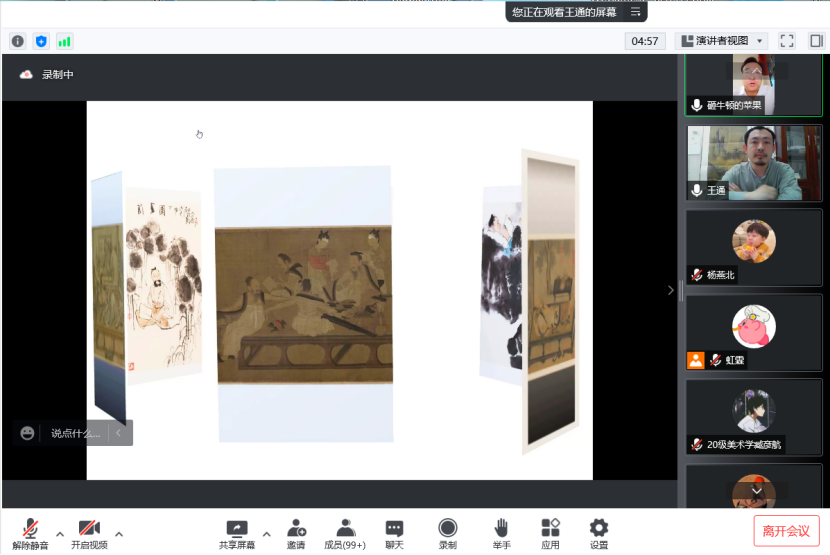Expand video options arrow beside 开启视频
830x555 pixels.
[x=119, y=533]
